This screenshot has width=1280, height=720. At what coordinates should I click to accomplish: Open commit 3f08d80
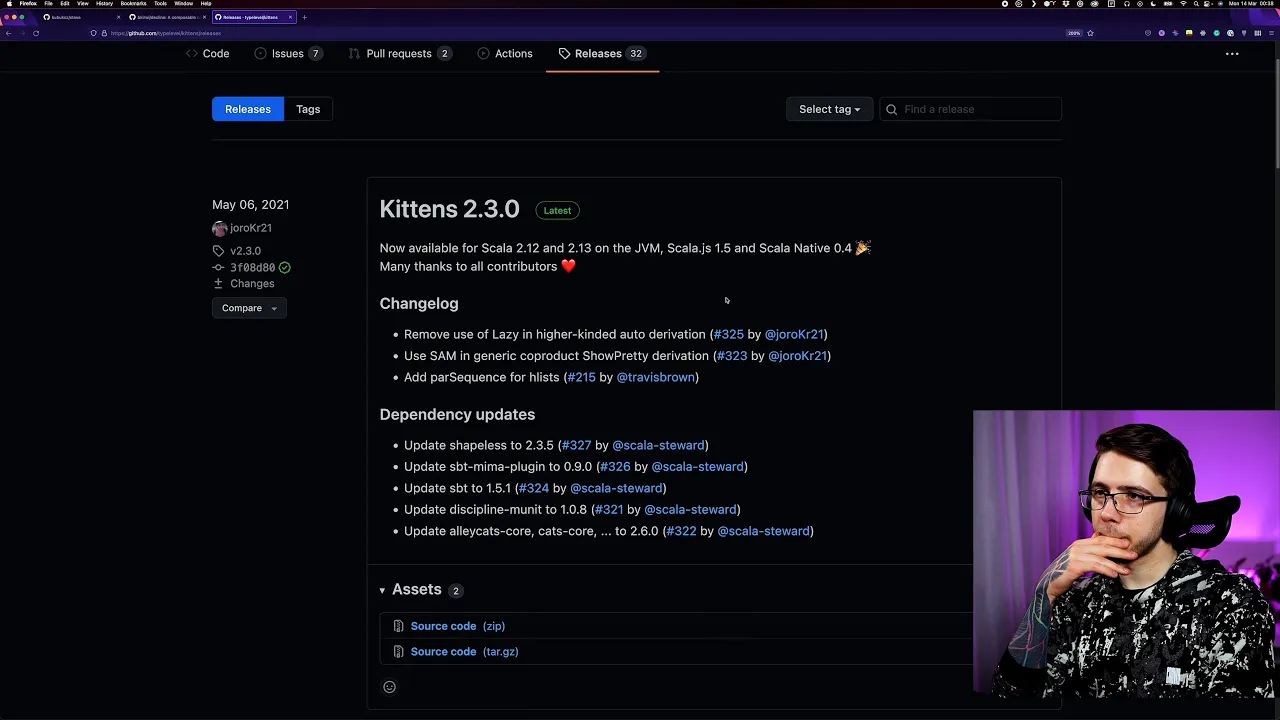(x=252, y=267)
